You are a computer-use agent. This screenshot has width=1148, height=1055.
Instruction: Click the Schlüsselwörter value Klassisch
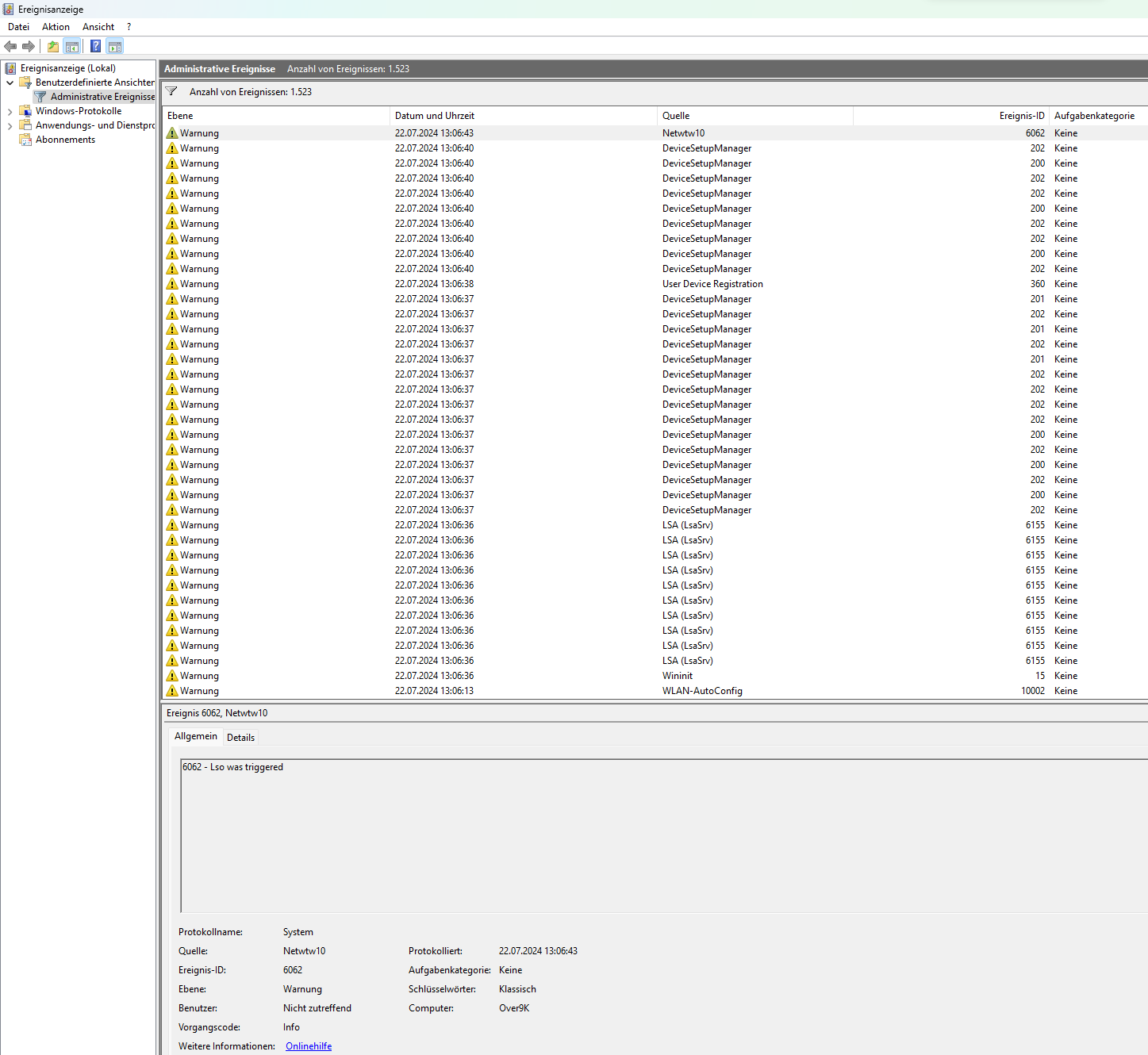517,989
